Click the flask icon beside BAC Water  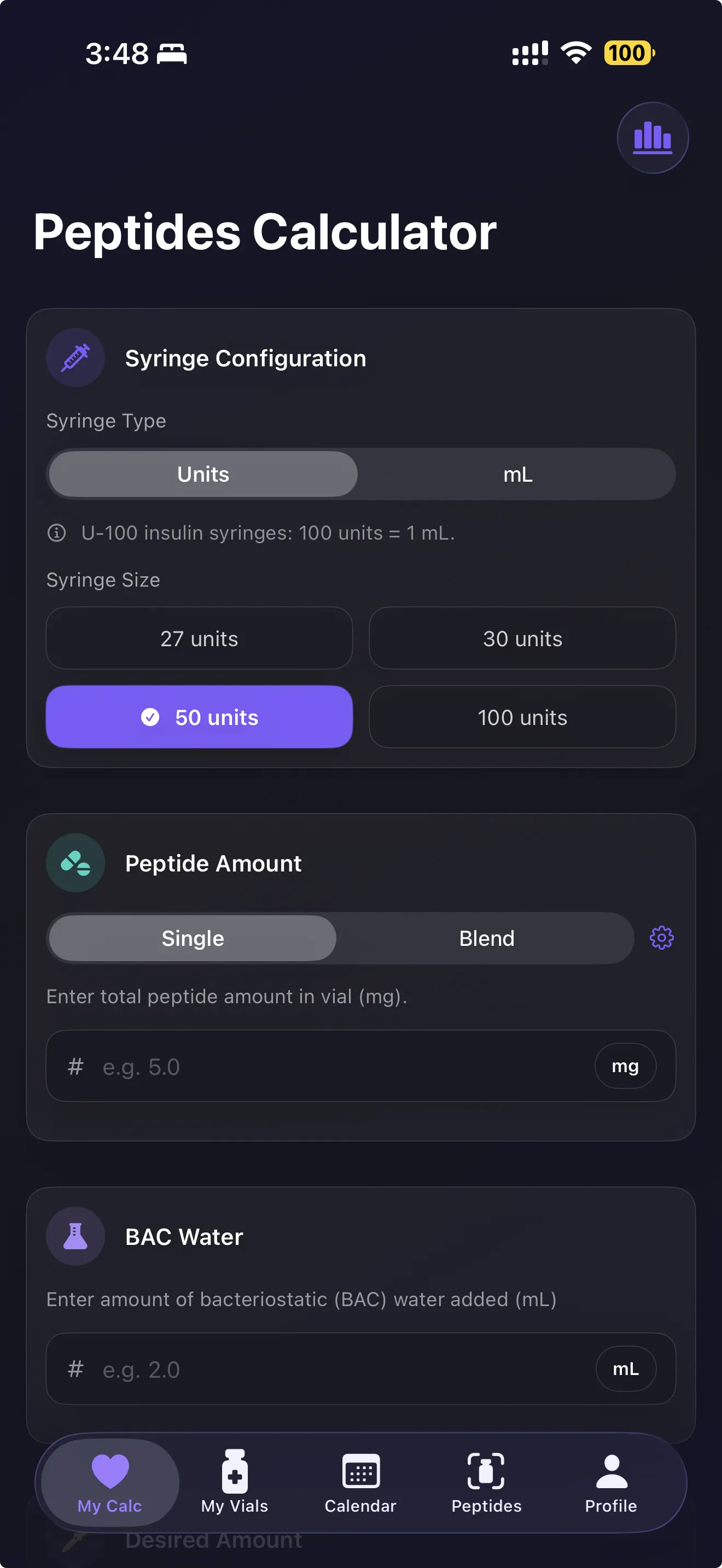(74, 1236)
